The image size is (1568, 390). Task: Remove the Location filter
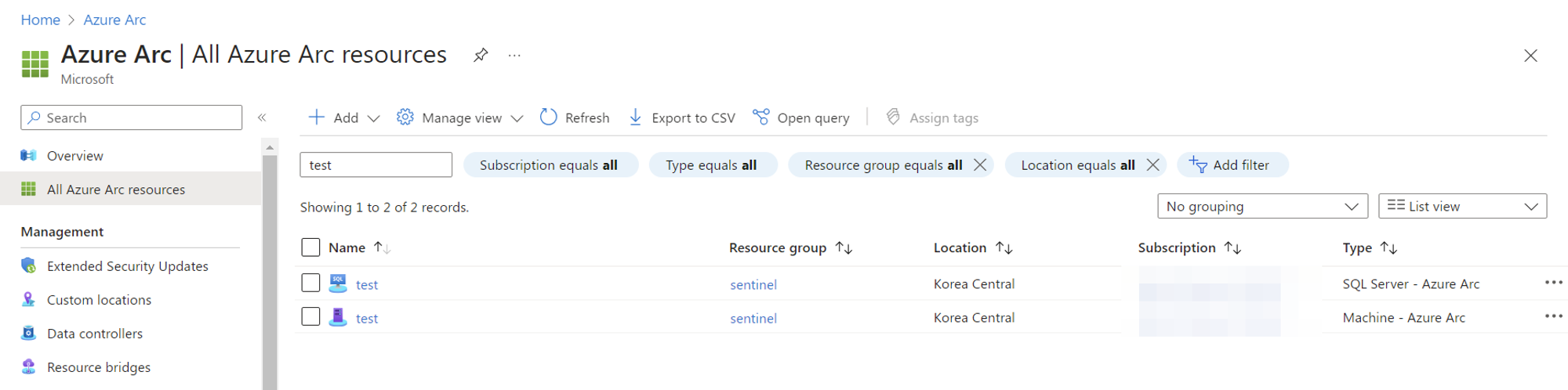point(1152,164)
